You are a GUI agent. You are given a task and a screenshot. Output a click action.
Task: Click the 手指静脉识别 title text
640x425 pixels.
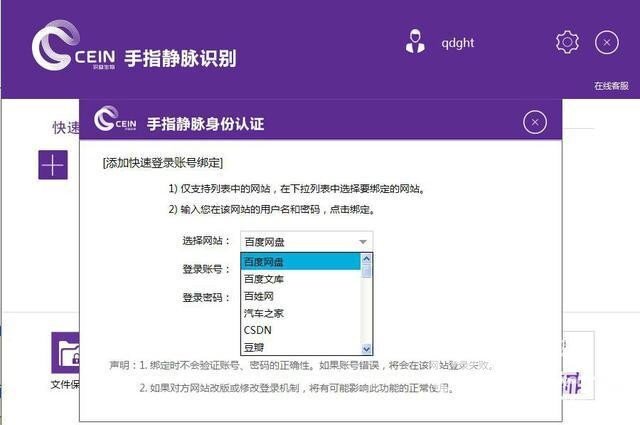tap(180, 58)
